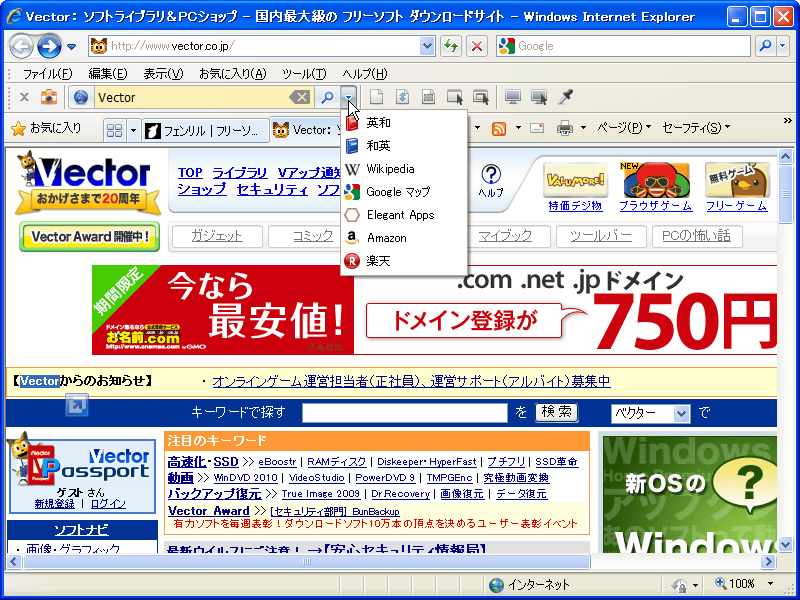Viewport: 800px width, 600px height.
Task: Open the 表示(V) menu
Action: point(163,74)
